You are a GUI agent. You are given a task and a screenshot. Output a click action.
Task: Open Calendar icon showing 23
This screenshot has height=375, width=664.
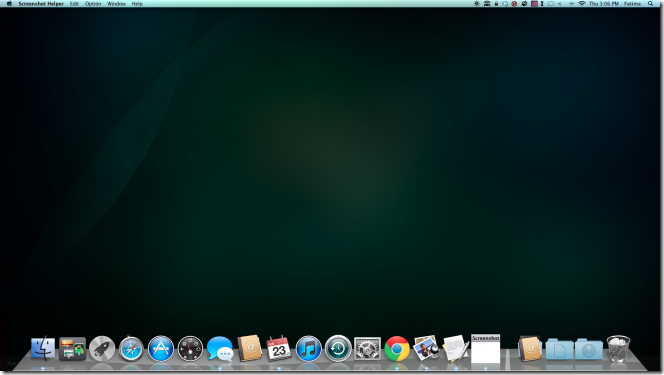point(279,349)
